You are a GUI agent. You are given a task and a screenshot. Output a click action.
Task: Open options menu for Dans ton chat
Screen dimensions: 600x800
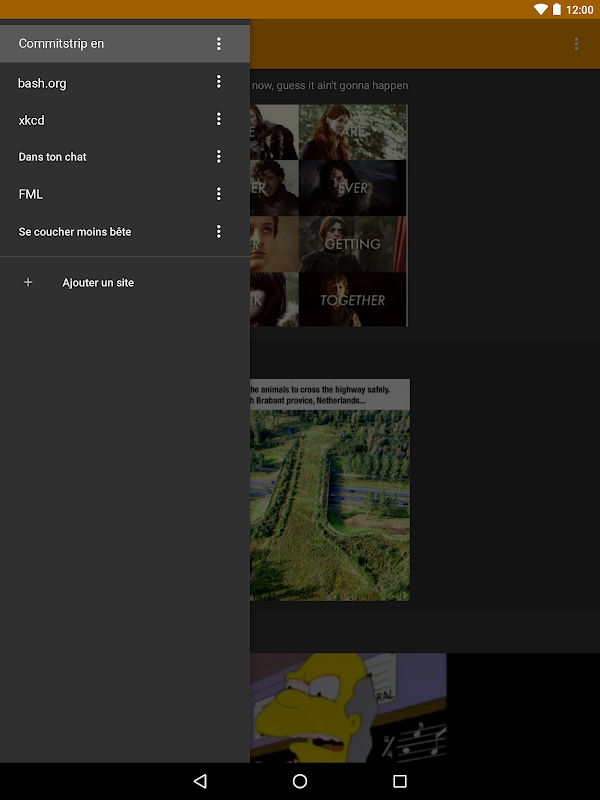(218, 157)
